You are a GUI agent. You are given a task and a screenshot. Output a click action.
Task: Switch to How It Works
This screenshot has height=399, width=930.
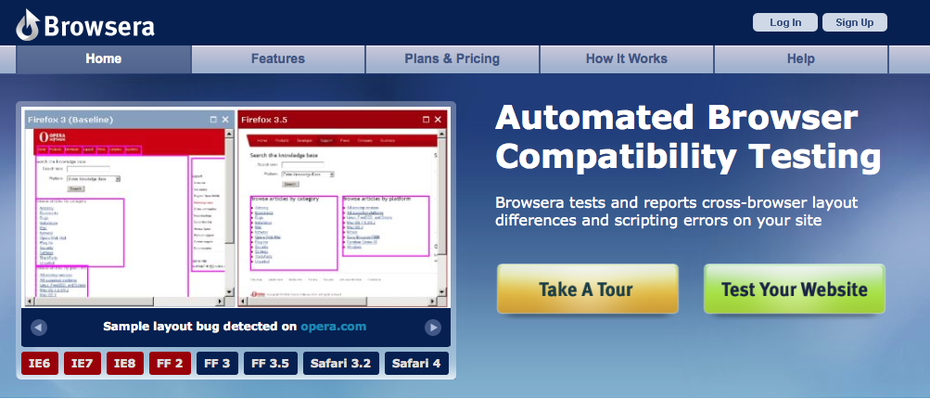click(x=626, y=59)
